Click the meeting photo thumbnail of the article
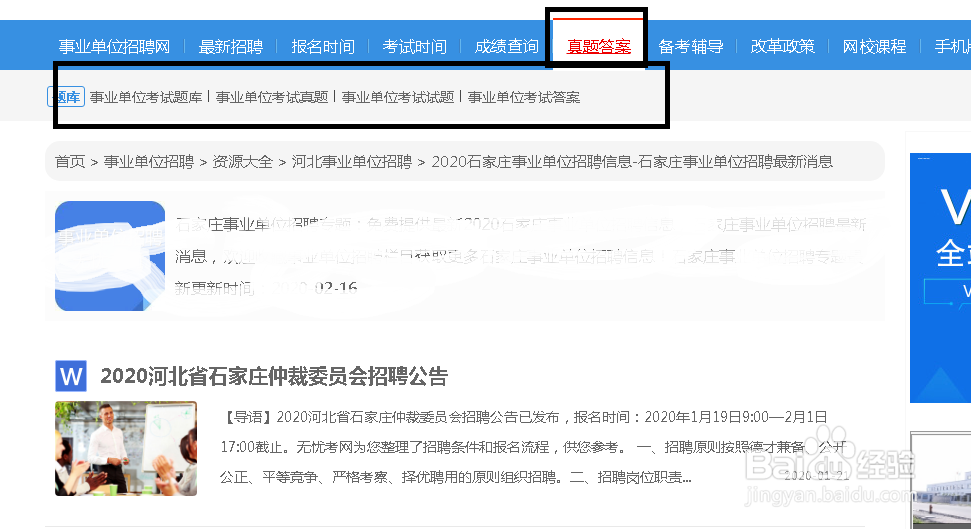 click(x=126, y=448)
